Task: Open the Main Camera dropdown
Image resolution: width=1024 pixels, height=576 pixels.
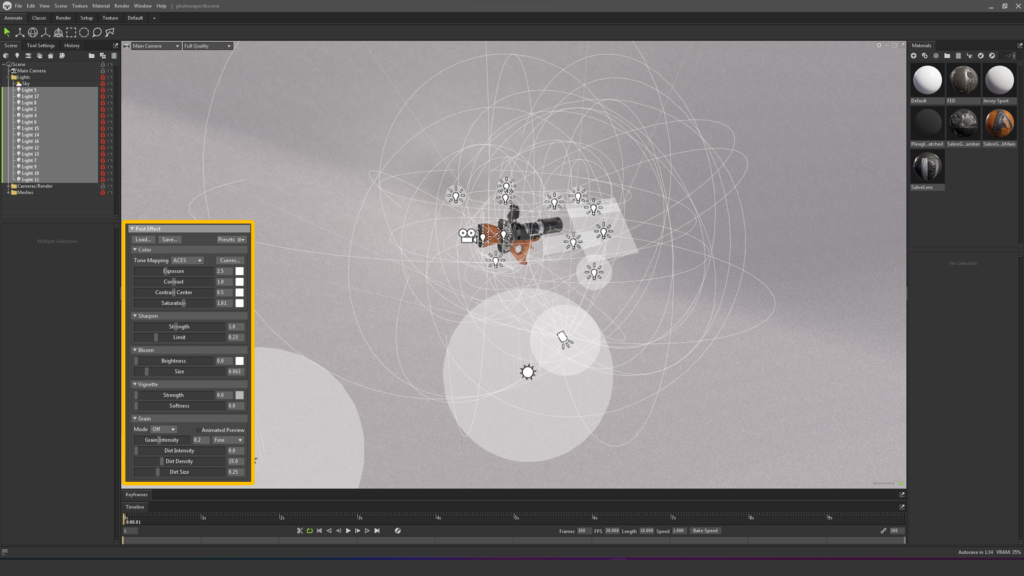Action: tap(155, 46)
